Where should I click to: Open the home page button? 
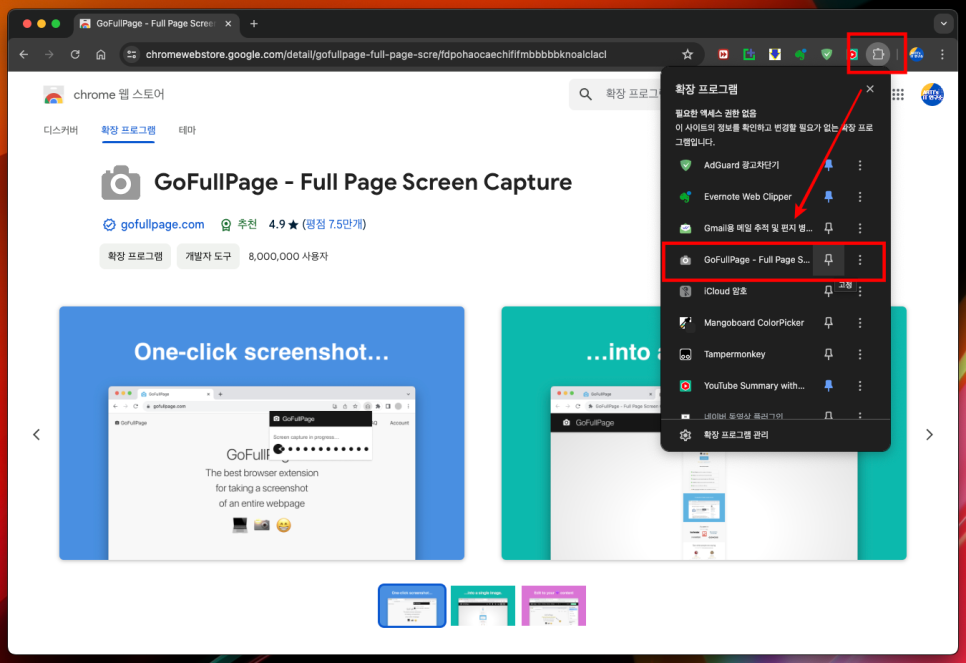(100, 54)
